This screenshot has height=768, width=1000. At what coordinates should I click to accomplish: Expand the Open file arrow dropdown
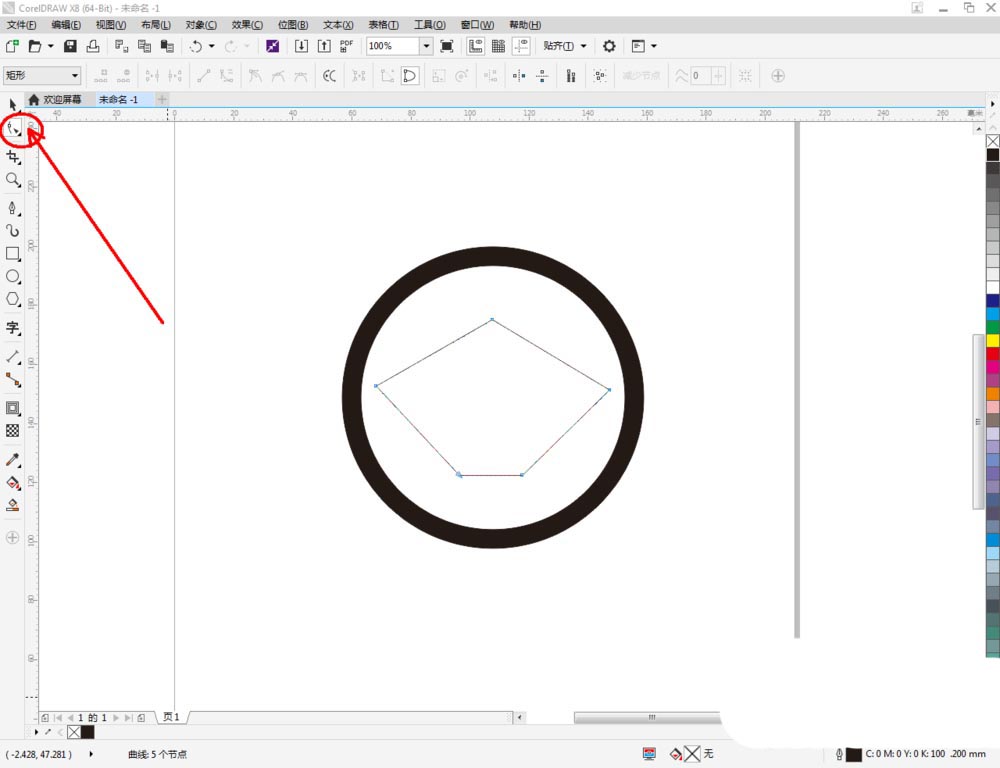pyautogui.click(x=50, y=46)
